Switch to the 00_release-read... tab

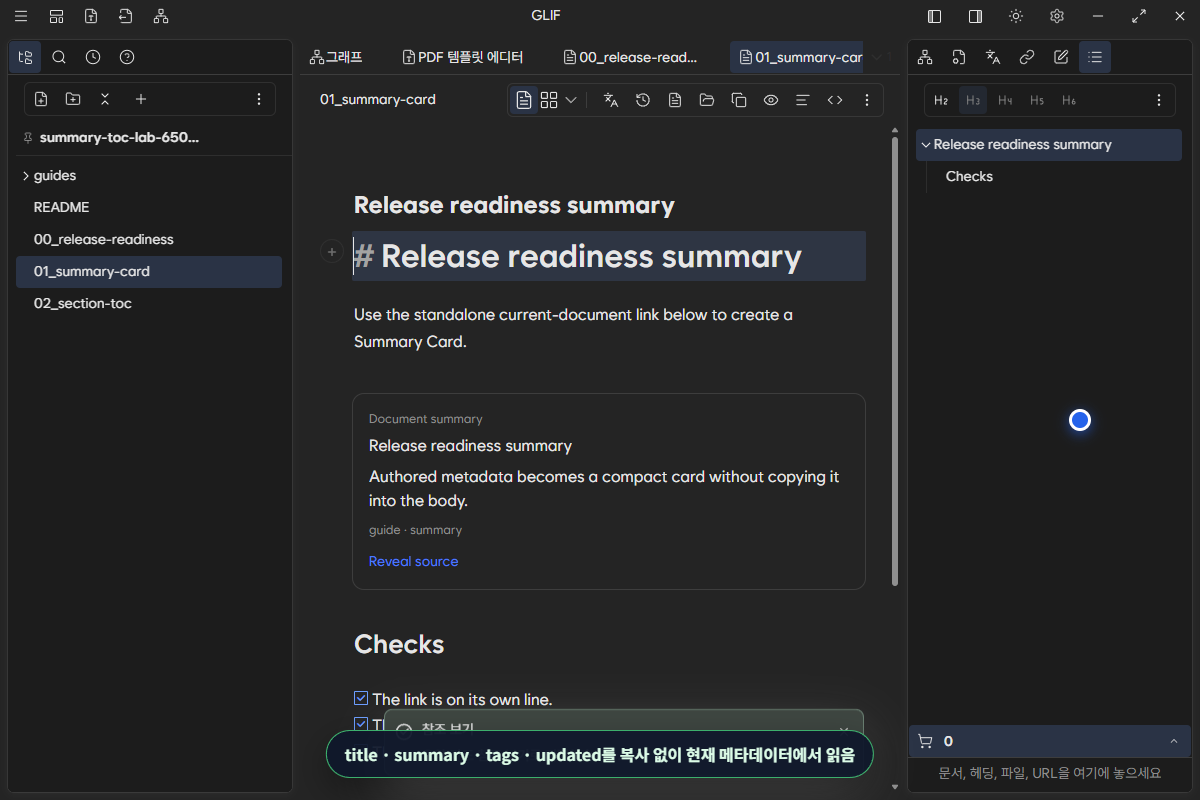click(x=631, y=57)
